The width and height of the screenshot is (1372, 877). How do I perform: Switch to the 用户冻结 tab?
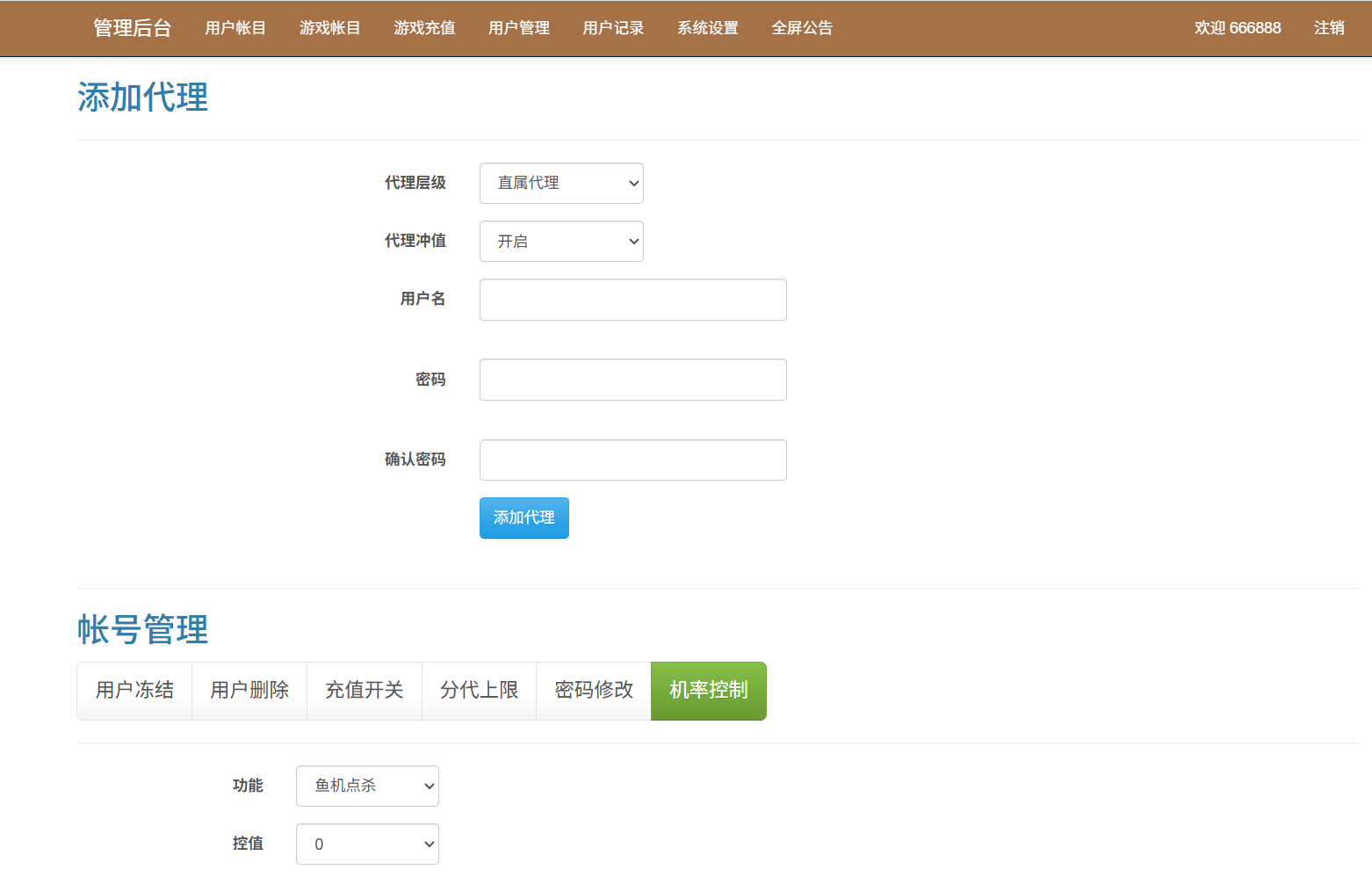tap(134, 691)
